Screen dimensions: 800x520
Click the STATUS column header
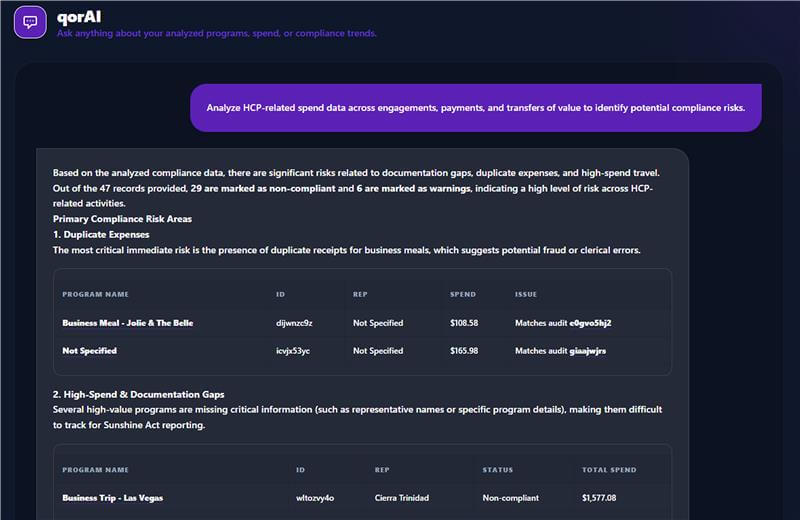click(497, 469)
